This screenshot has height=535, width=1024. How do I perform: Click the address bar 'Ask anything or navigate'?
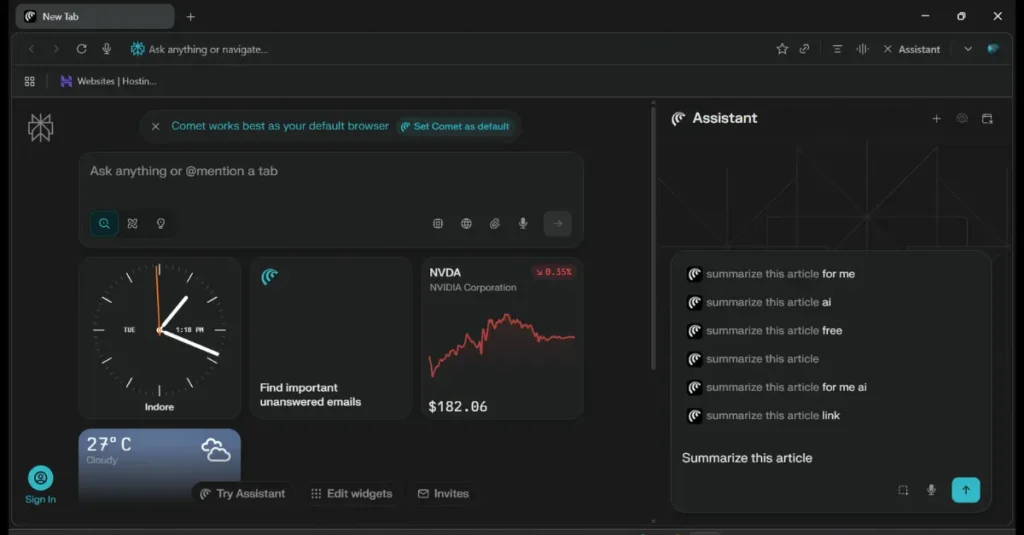coord(208,49)
